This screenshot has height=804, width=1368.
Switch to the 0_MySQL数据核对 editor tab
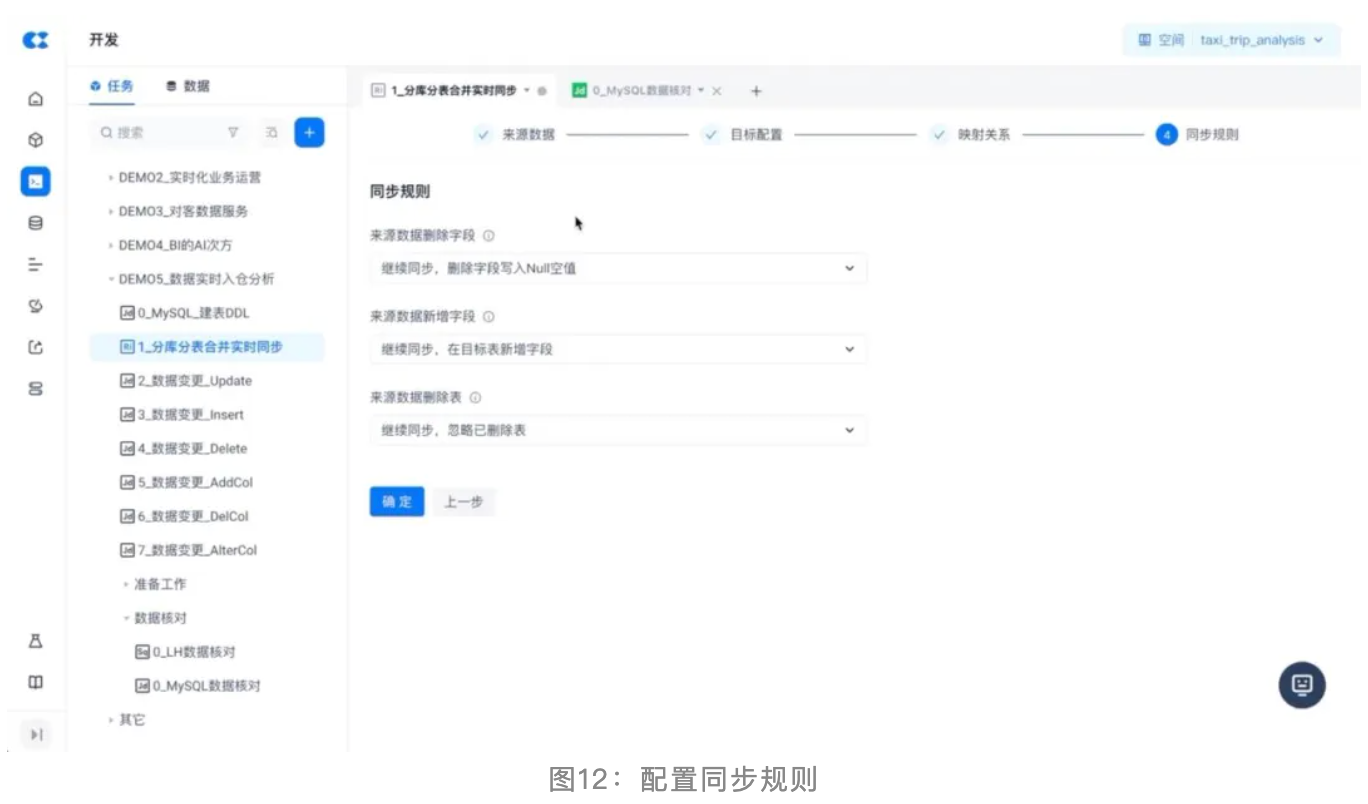(x=640, y=91)
